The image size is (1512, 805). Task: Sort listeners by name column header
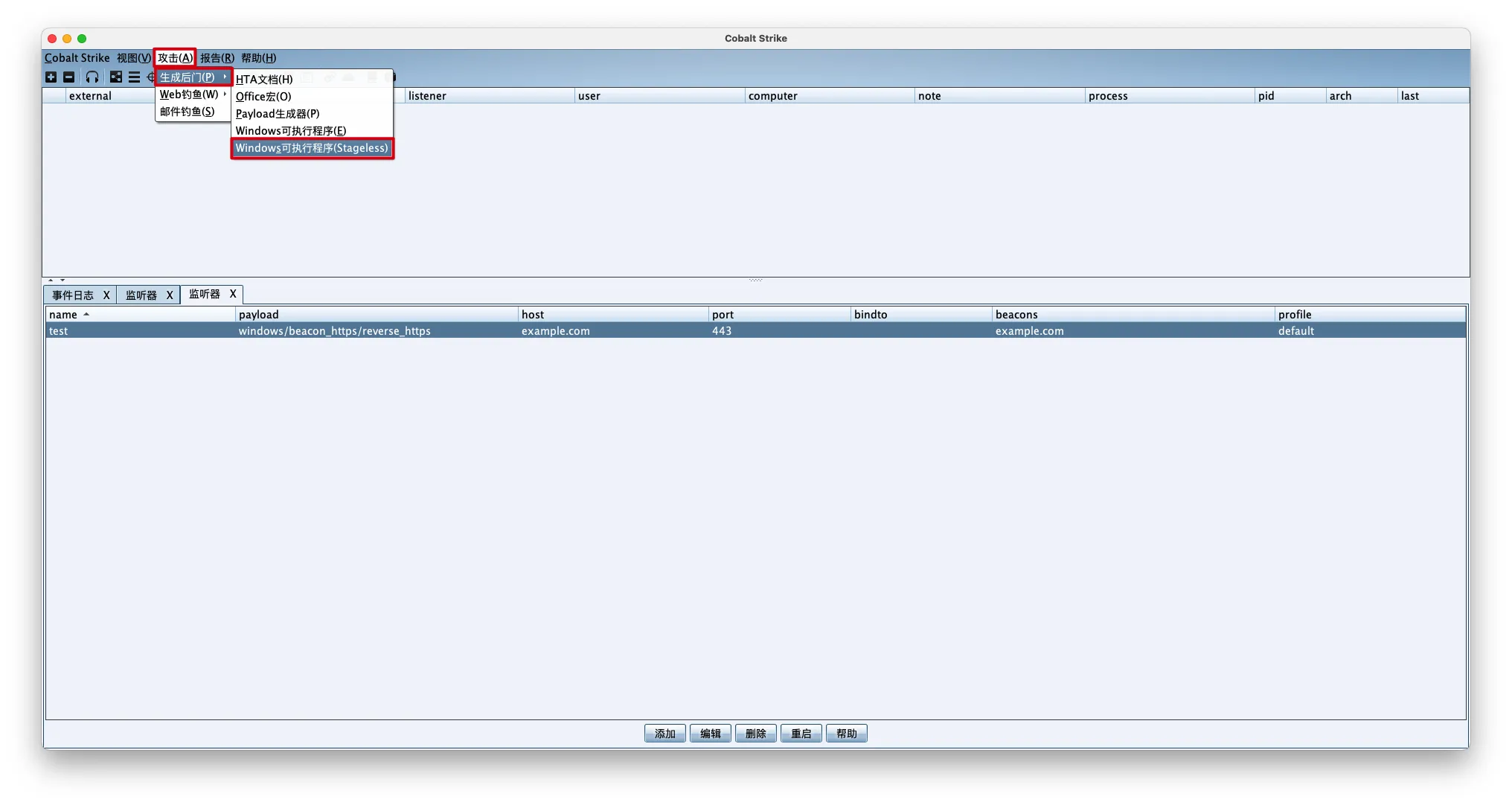coord(141,315)
